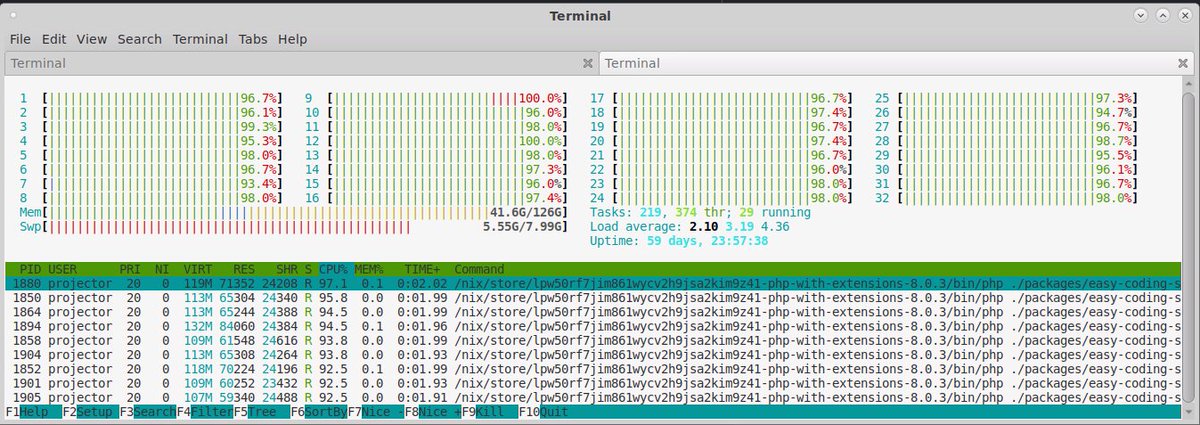Select the process row with PID 1901
Screen dimensions: 1200x425
click(592, 383)
